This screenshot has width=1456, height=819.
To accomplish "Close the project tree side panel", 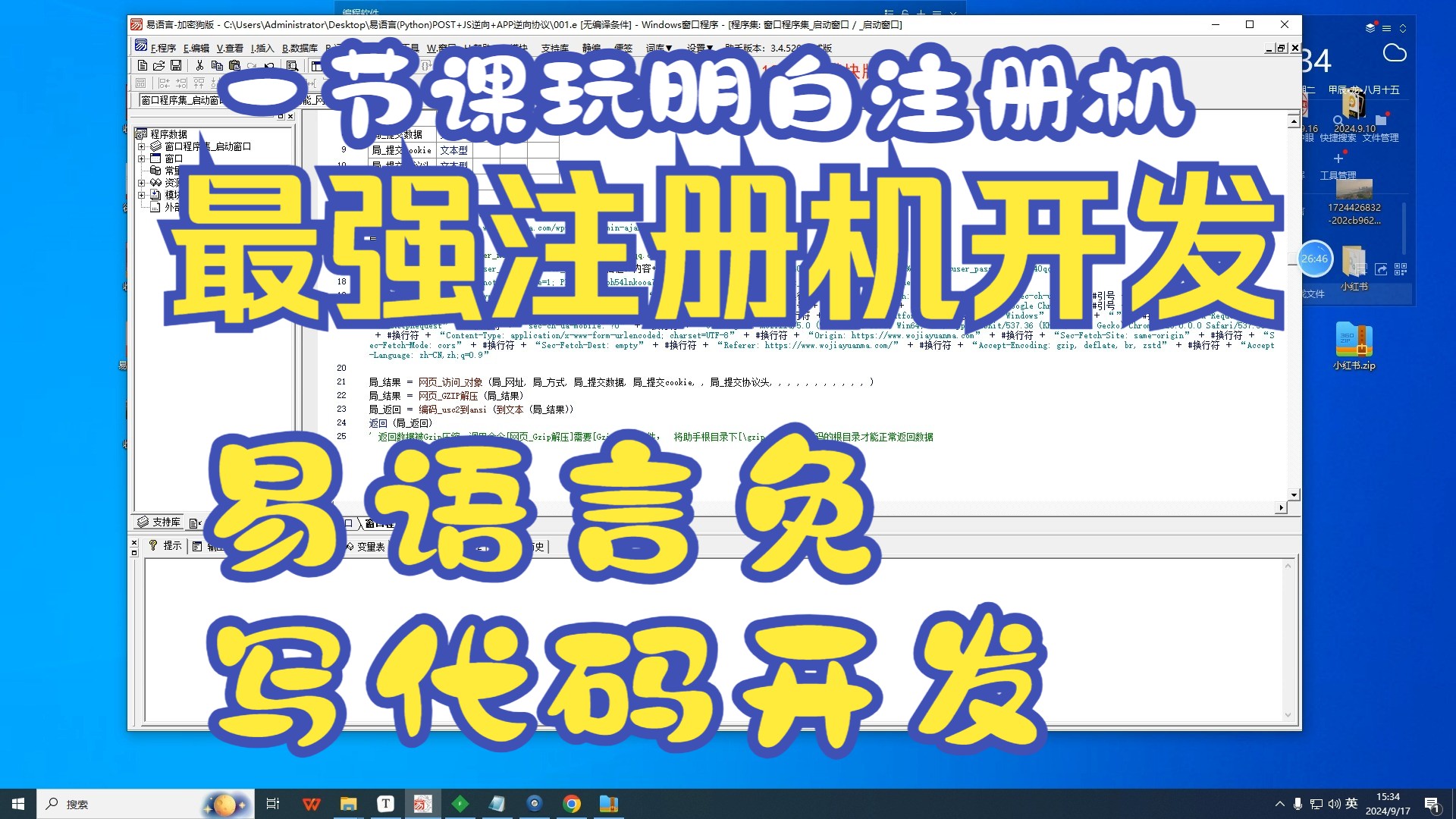I will point(290,116).
